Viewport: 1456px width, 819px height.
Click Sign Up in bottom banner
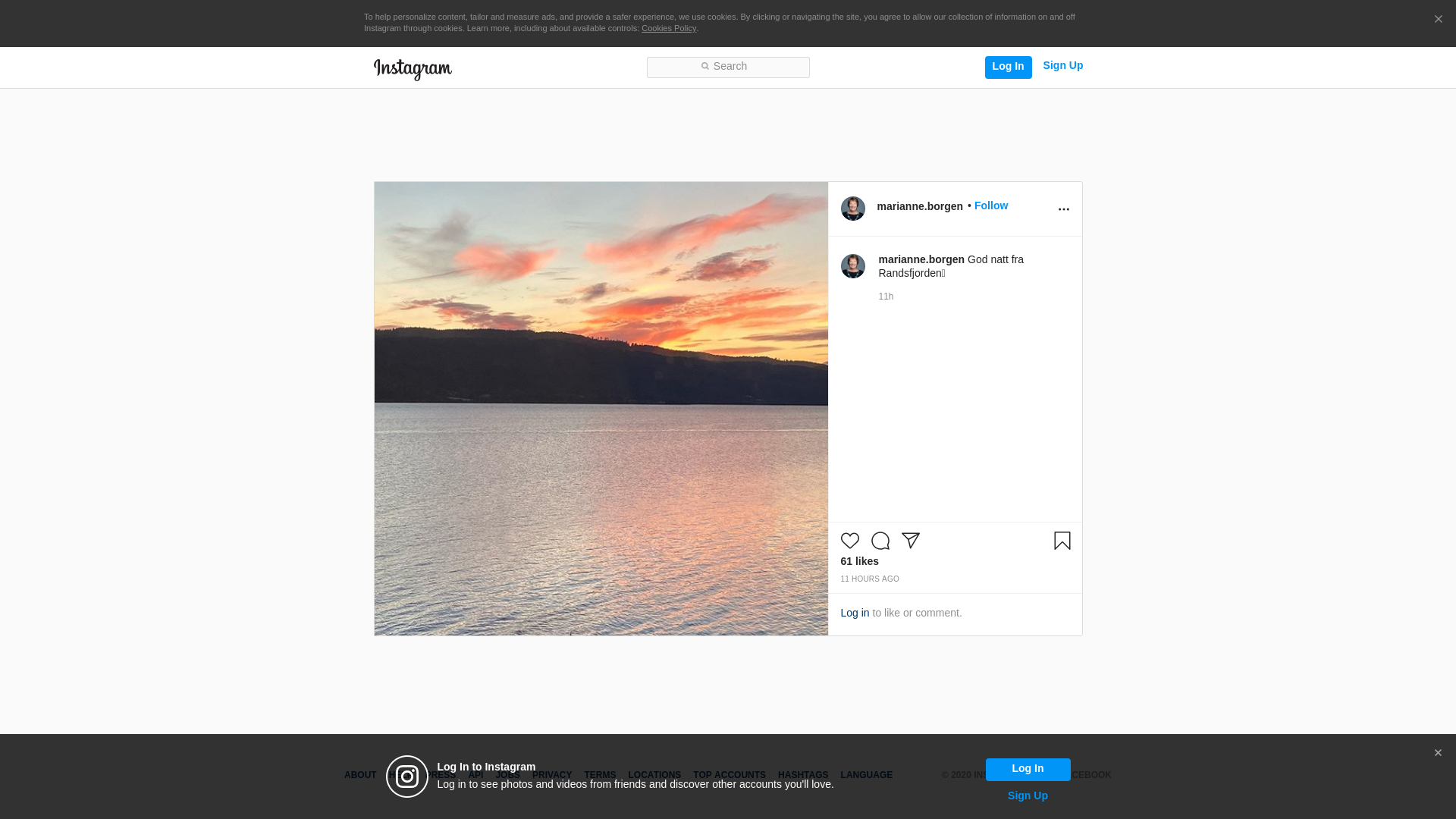(x=1028, y=795)
